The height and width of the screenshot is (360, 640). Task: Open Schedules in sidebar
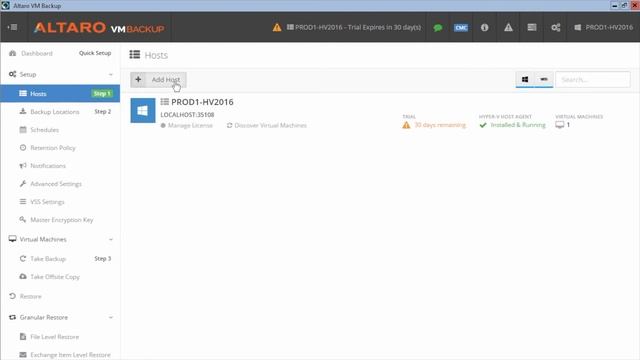click(44, 130)
